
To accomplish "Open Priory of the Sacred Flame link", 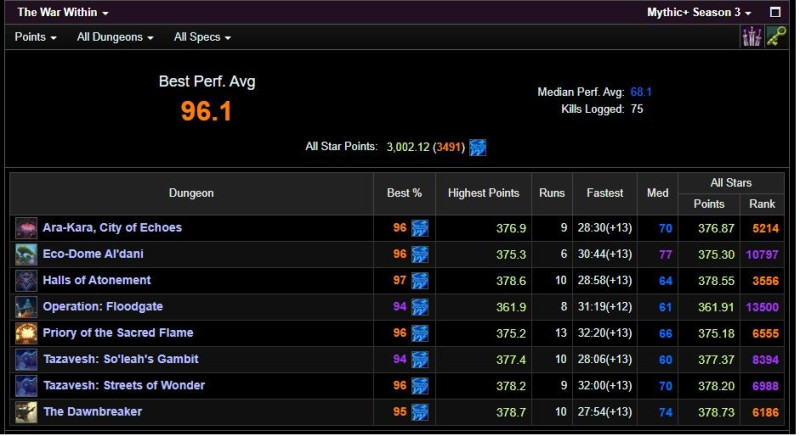I will click(118, 333).
